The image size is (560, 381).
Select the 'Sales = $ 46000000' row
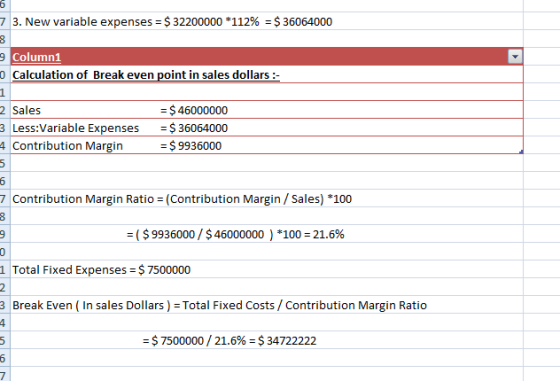click(x=267, y=110)
